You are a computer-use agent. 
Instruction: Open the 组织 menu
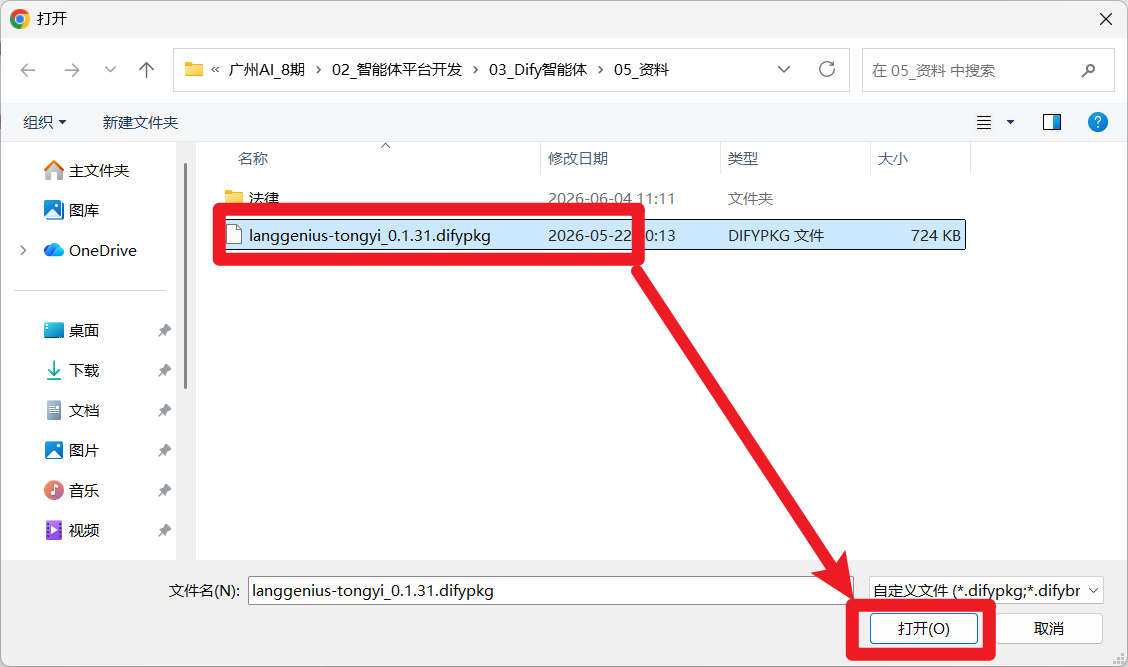(45, 122)
